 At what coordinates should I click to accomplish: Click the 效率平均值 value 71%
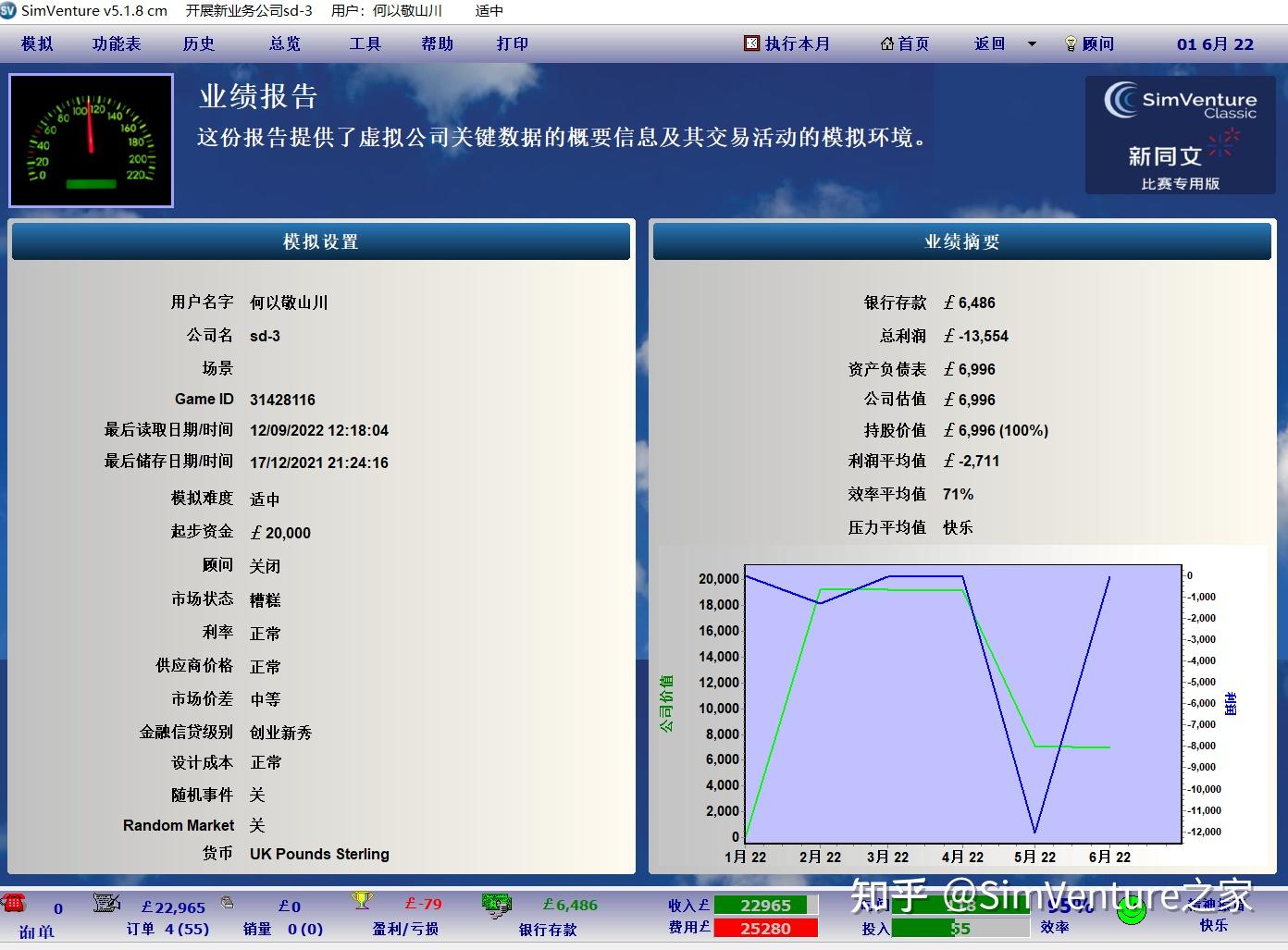tap(959, 494)
